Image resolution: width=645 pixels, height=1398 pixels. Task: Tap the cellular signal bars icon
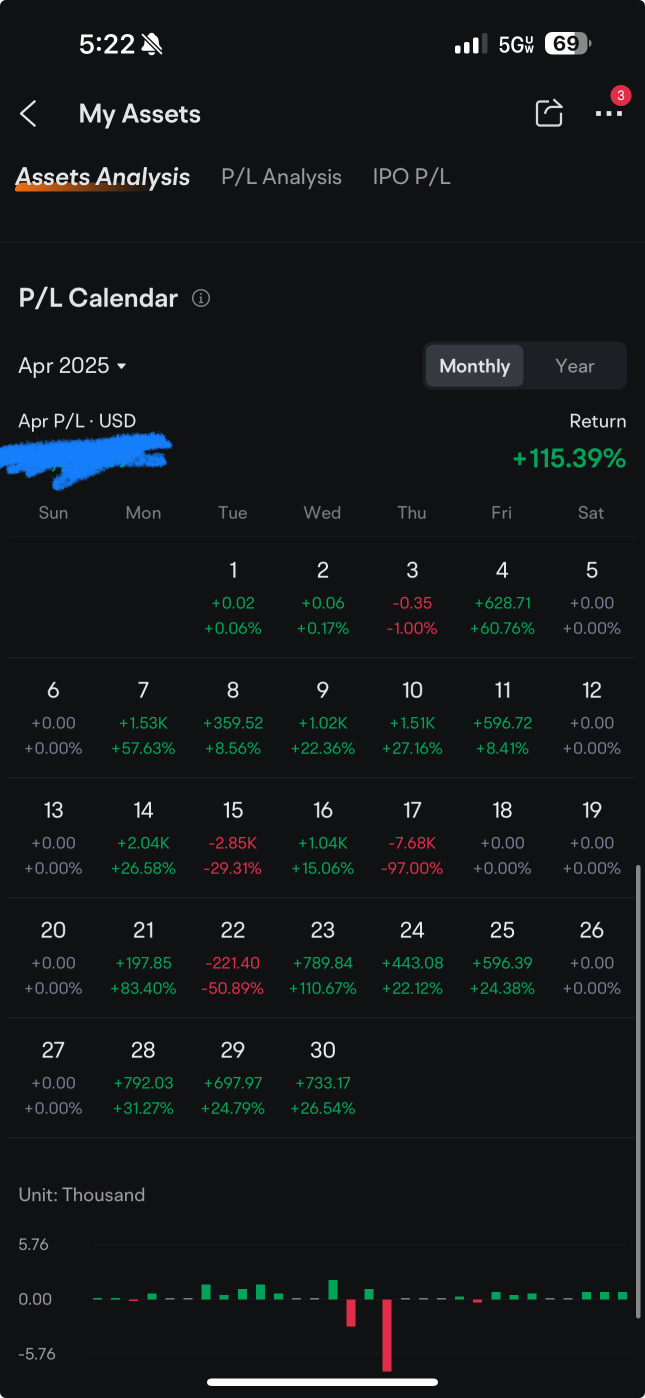[469, 45]
